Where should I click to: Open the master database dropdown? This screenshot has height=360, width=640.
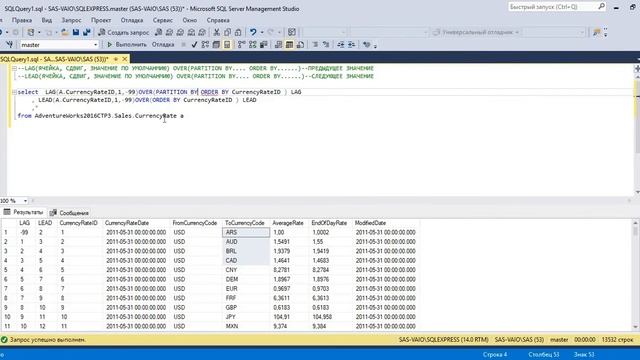point(96,45)
